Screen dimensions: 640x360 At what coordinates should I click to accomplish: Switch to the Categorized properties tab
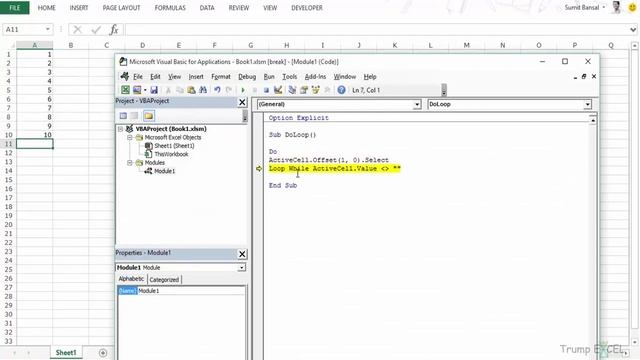coord(164,280)
